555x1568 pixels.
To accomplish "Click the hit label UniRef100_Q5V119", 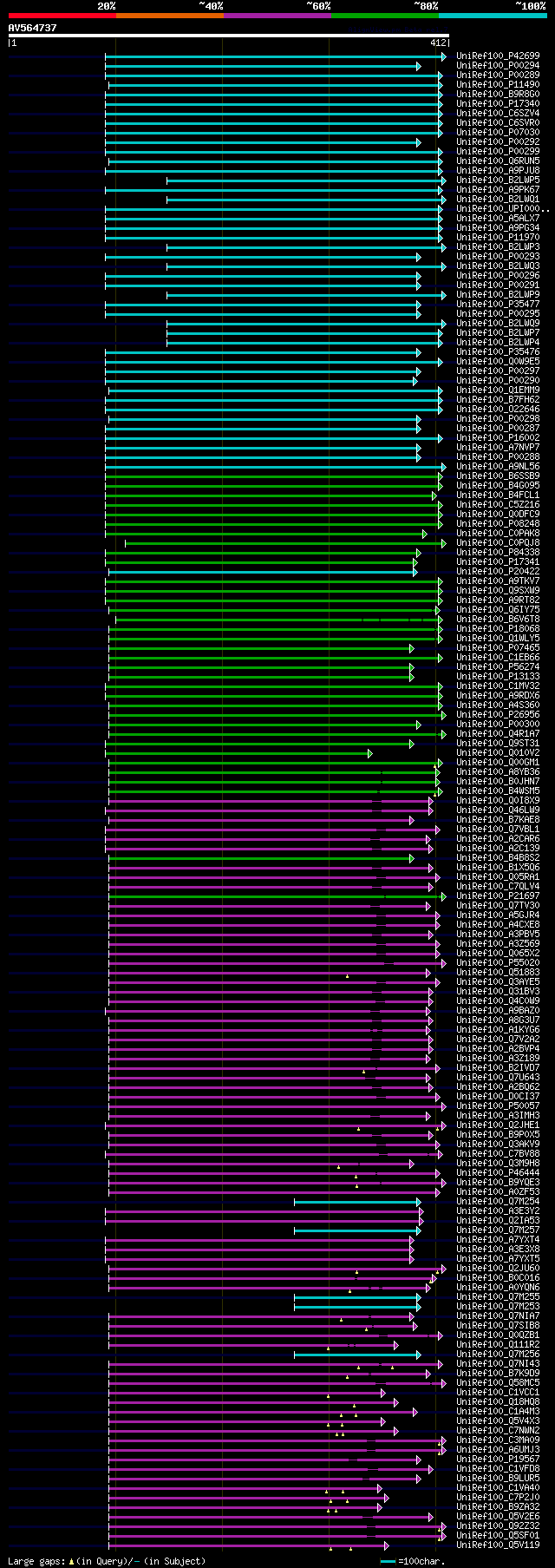I will click(x=498, y=1545).
